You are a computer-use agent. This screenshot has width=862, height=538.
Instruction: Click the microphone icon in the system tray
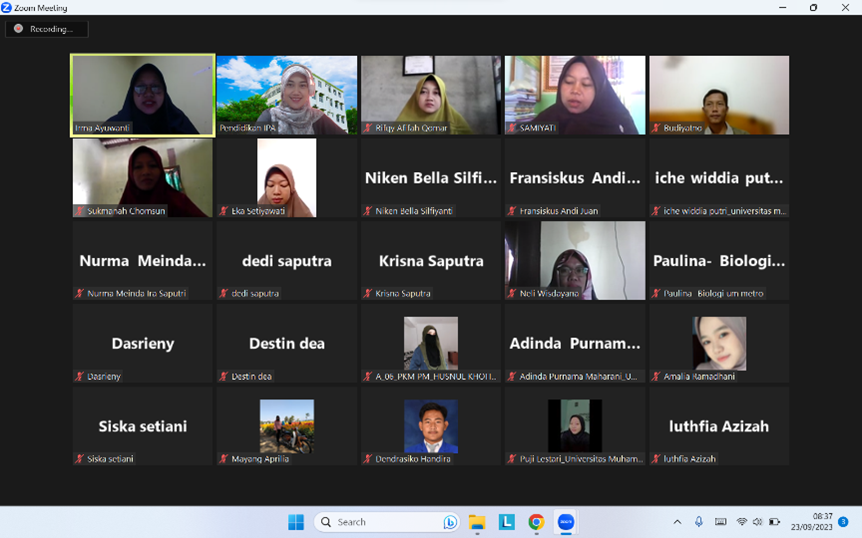(699, 522)
